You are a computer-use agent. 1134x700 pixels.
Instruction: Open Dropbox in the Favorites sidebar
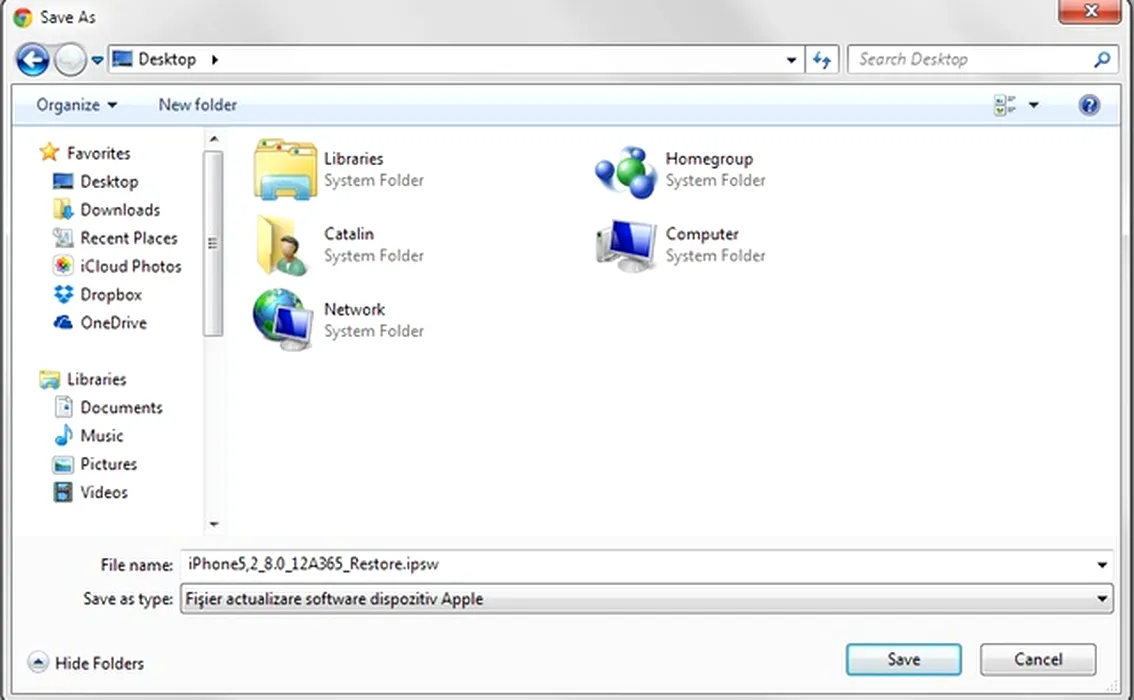coord(110,295)
